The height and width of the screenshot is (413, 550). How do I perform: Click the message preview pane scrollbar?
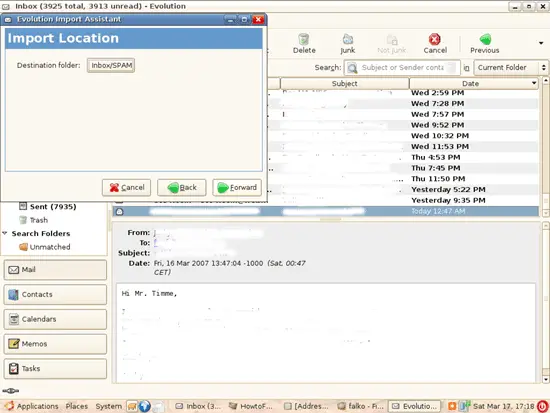point(545,302)
